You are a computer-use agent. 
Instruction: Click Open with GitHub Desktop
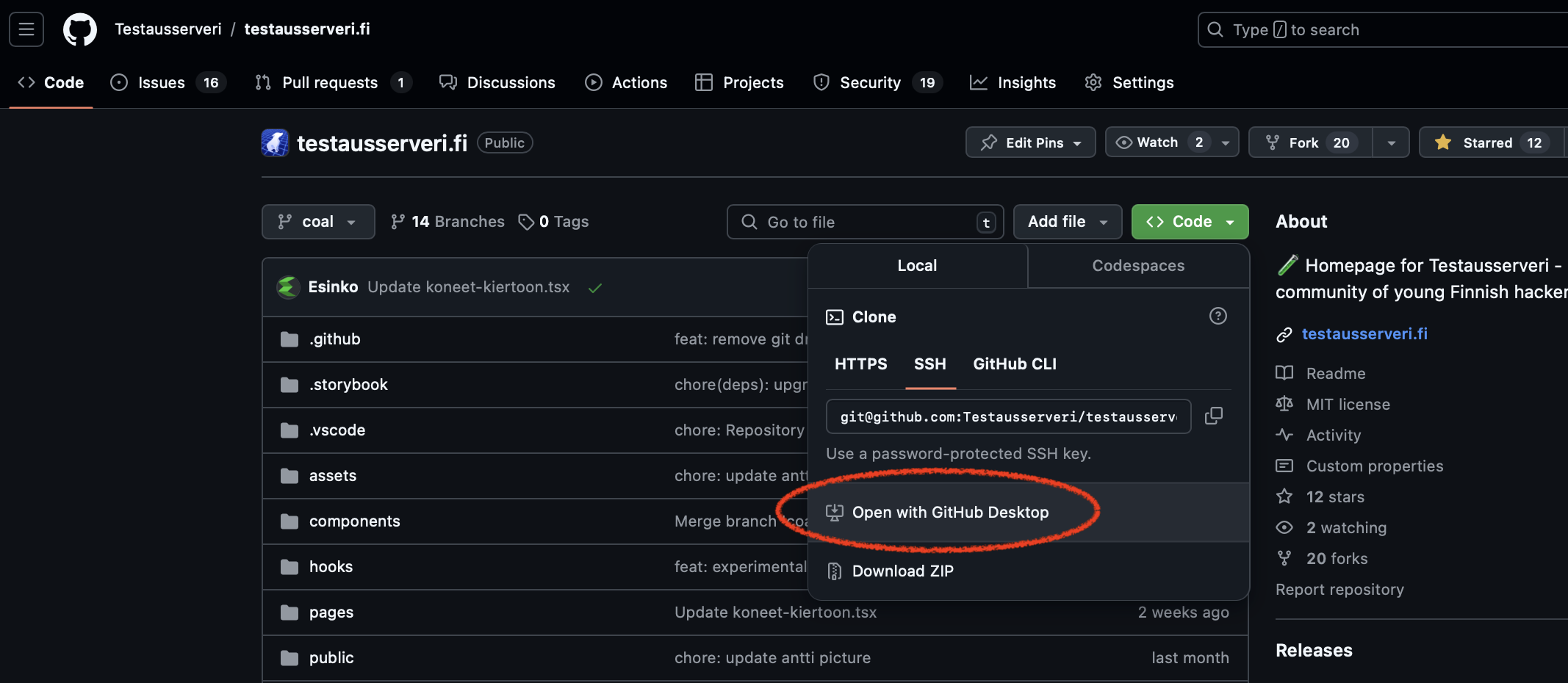point(949,513)
